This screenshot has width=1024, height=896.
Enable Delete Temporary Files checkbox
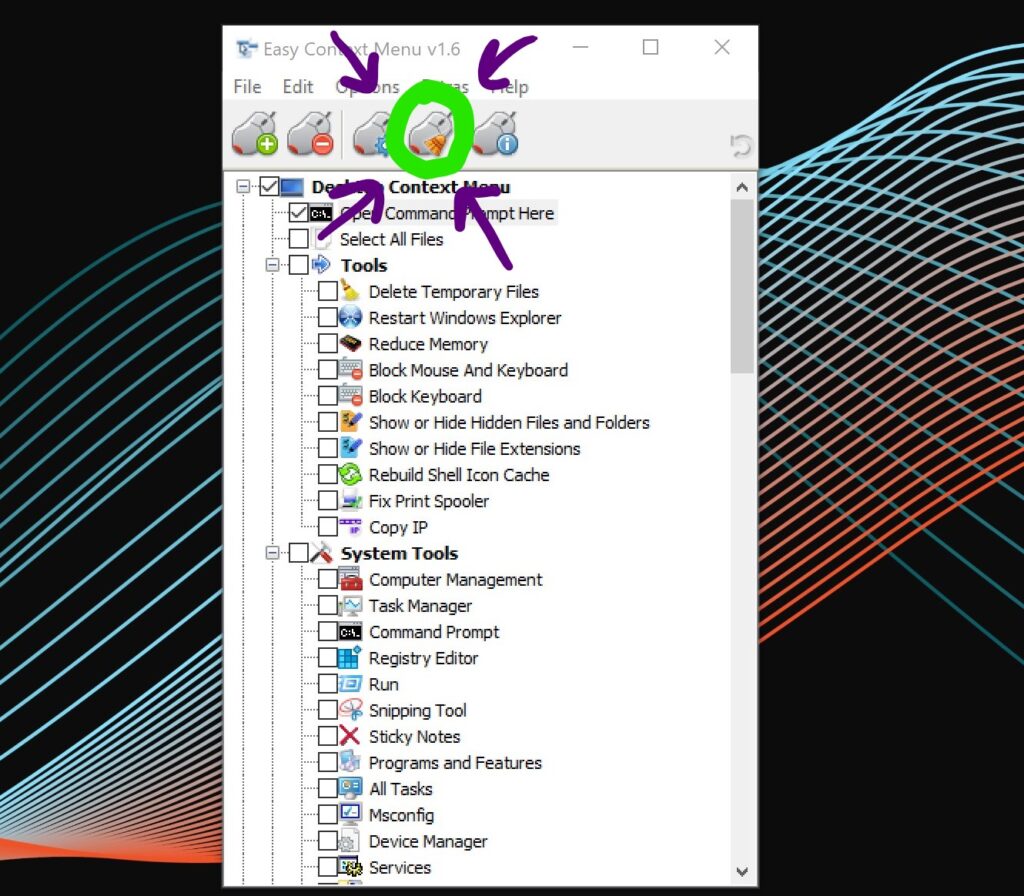click(x=328, y=291)
